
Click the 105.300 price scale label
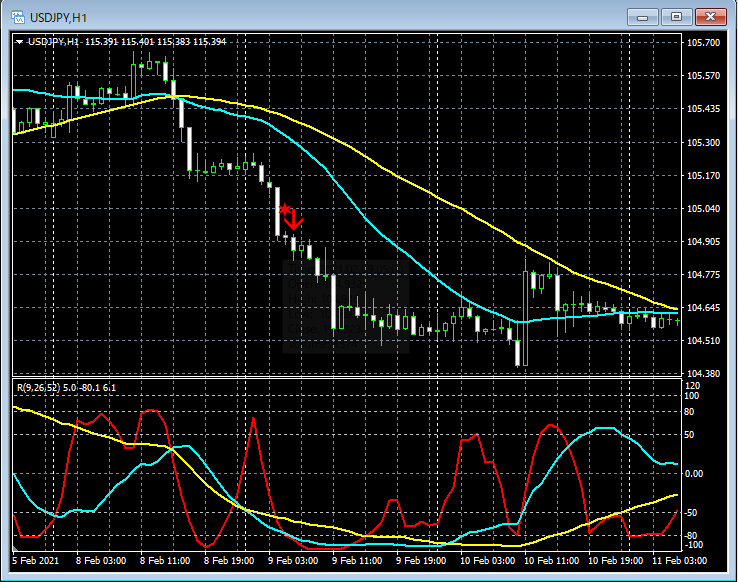pos(703,143)
